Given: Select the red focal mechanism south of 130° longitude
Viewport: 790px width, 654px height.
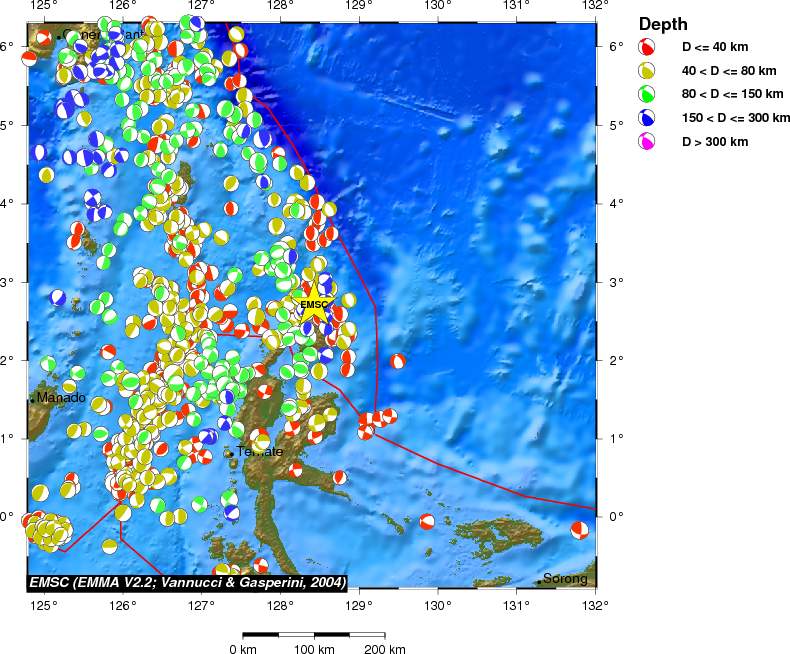Looking at the screenshot, I should click(427, 521).
